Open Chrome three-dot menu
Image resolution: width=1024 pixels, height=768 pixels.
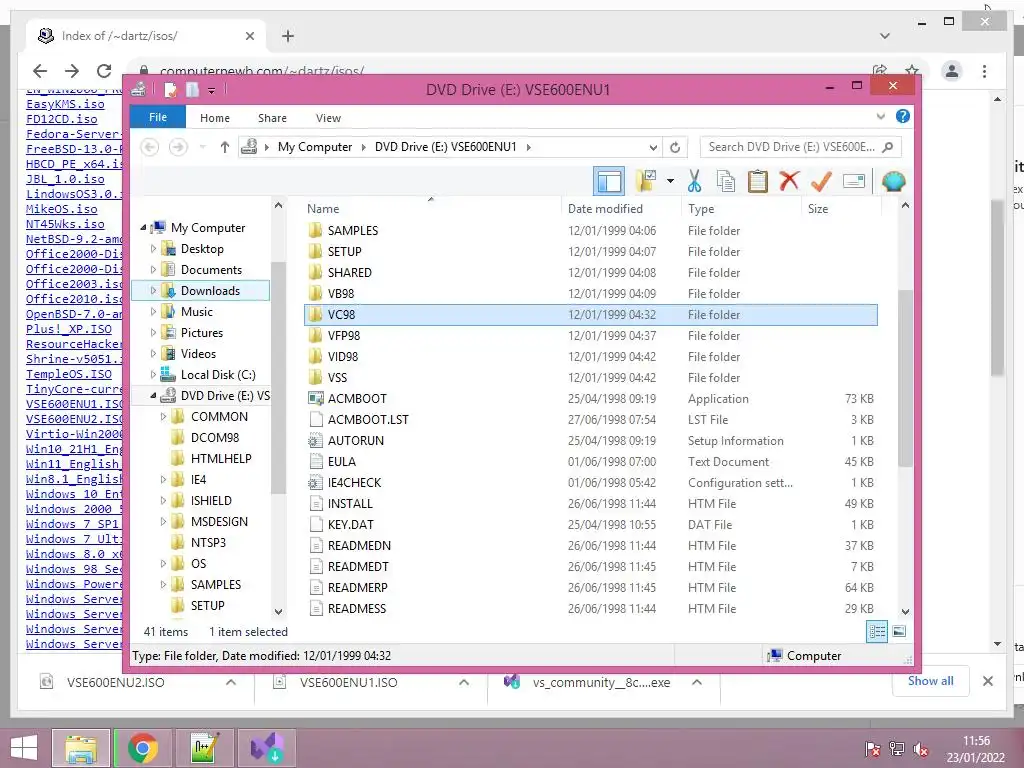coord(984,71)
